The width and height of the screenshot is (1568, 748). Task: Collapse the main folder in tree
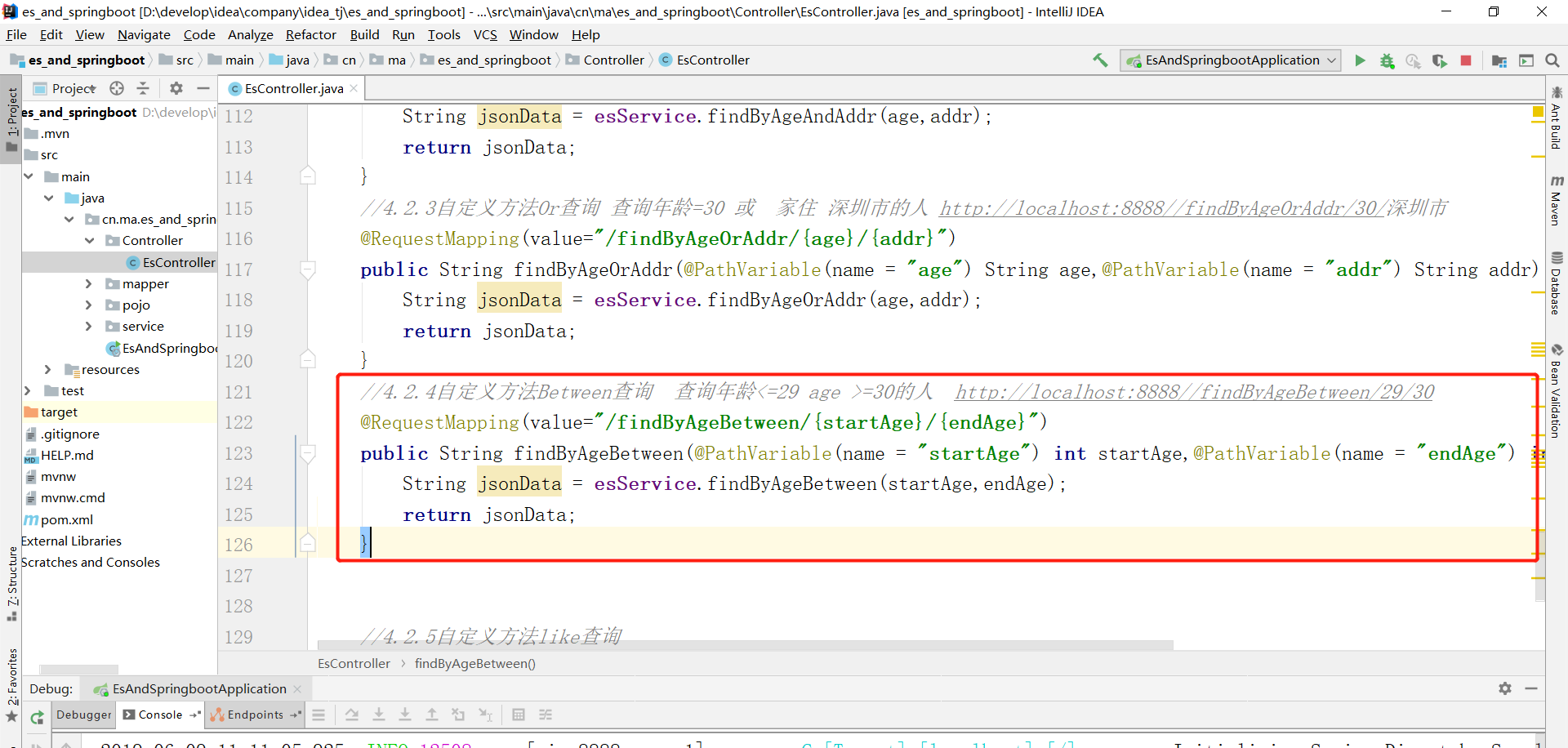pyautogui.click(x=29, y=176)
